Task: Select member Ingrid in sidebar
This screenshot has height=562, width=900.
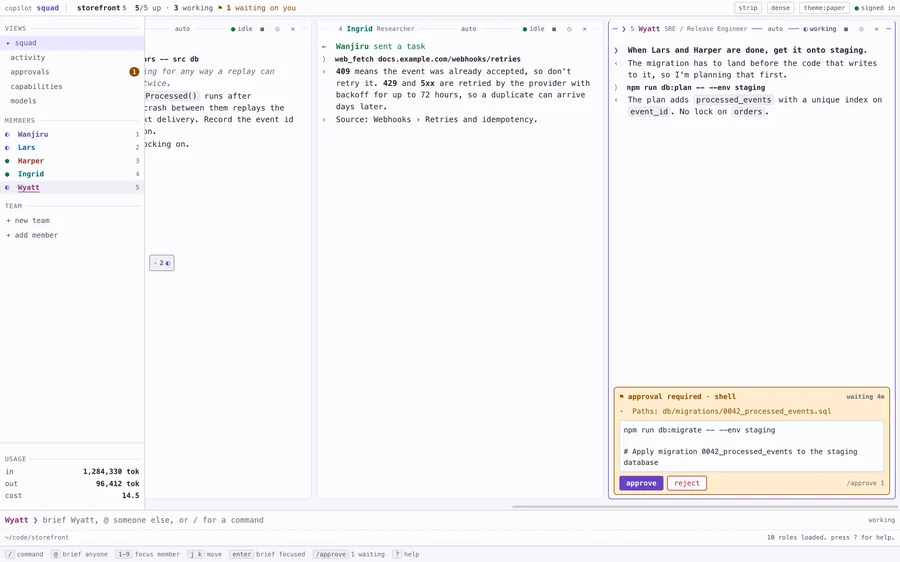Action: 72,174
